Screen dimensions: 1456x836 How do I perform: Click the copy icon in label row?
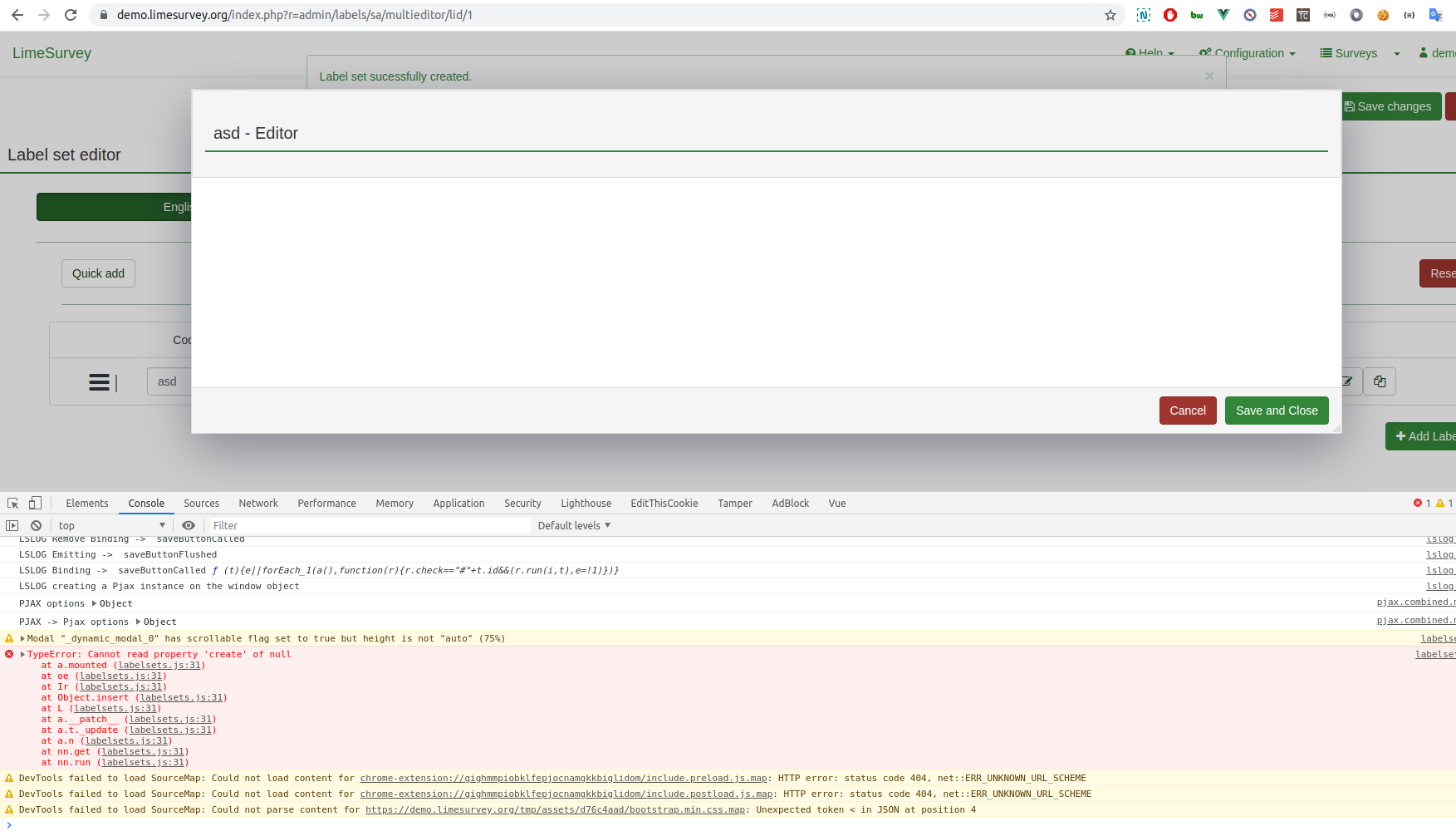click(1380, 381)
